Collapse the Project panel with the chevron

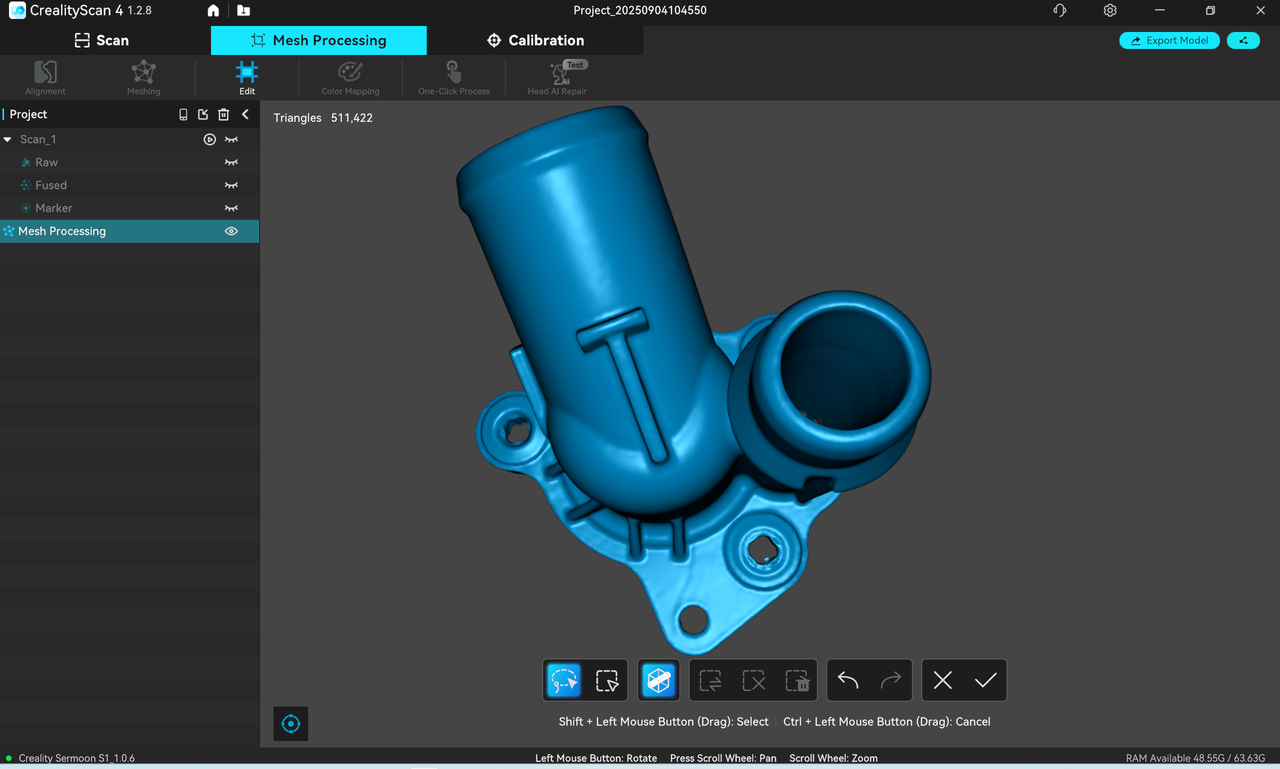pyautogui.click(x=245, y=115)
